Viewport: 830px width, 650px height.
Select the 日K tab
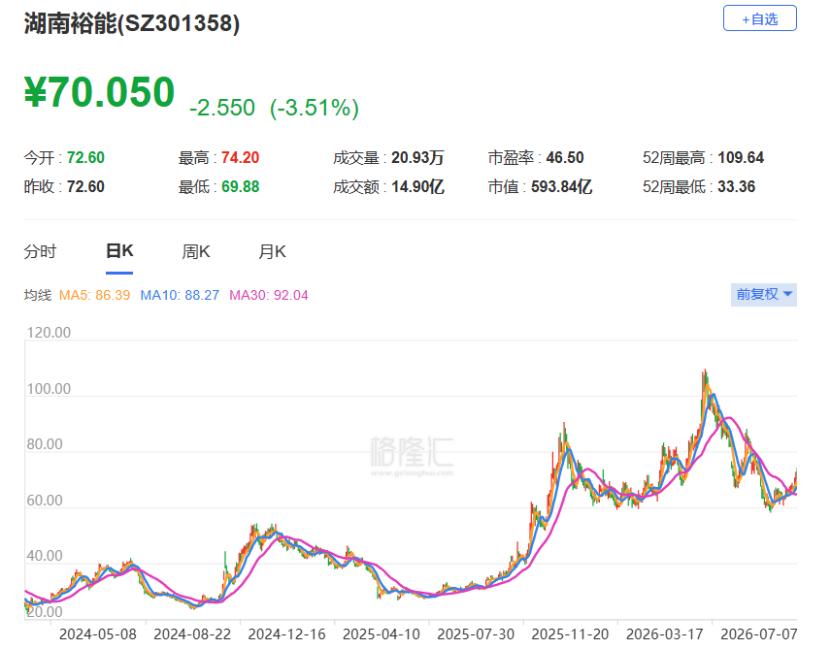point(120,251)
